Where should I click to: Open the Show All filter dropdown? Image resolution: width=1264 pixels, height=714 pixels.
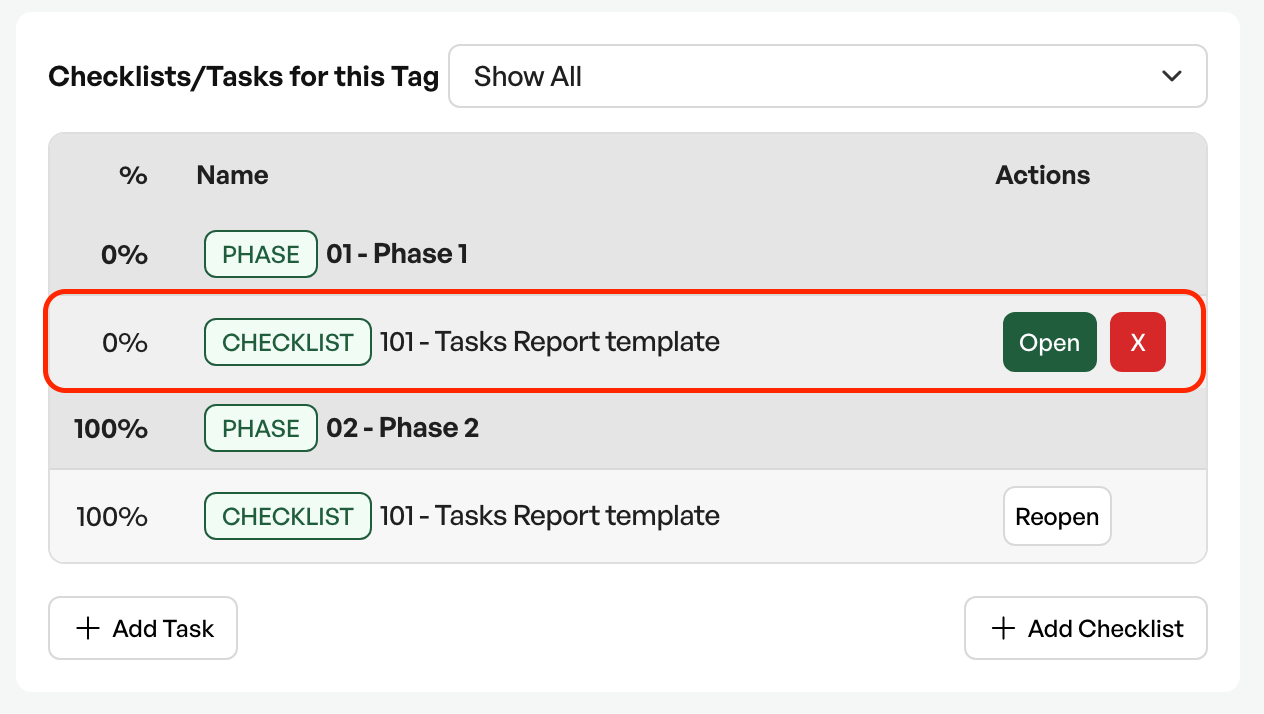click(828, 76)
